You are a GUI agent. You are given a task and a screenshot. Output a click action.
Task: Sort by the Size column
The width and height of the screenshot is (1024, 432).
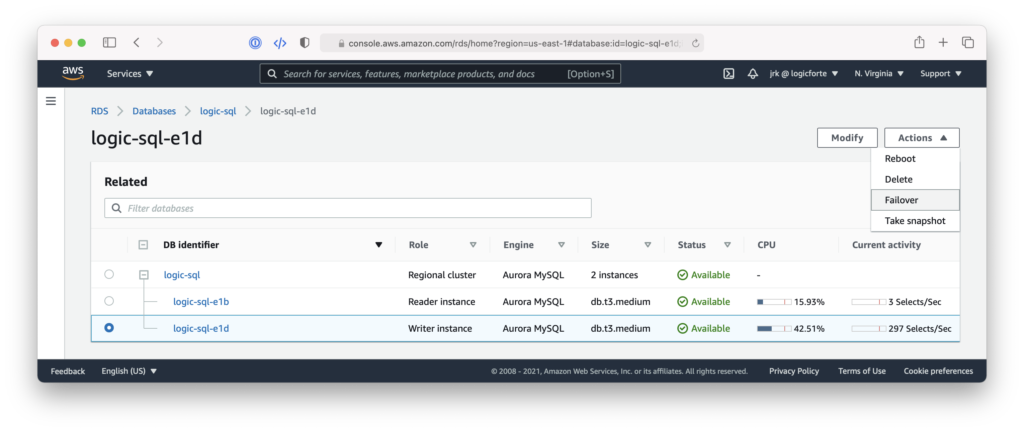pos(648,245)
